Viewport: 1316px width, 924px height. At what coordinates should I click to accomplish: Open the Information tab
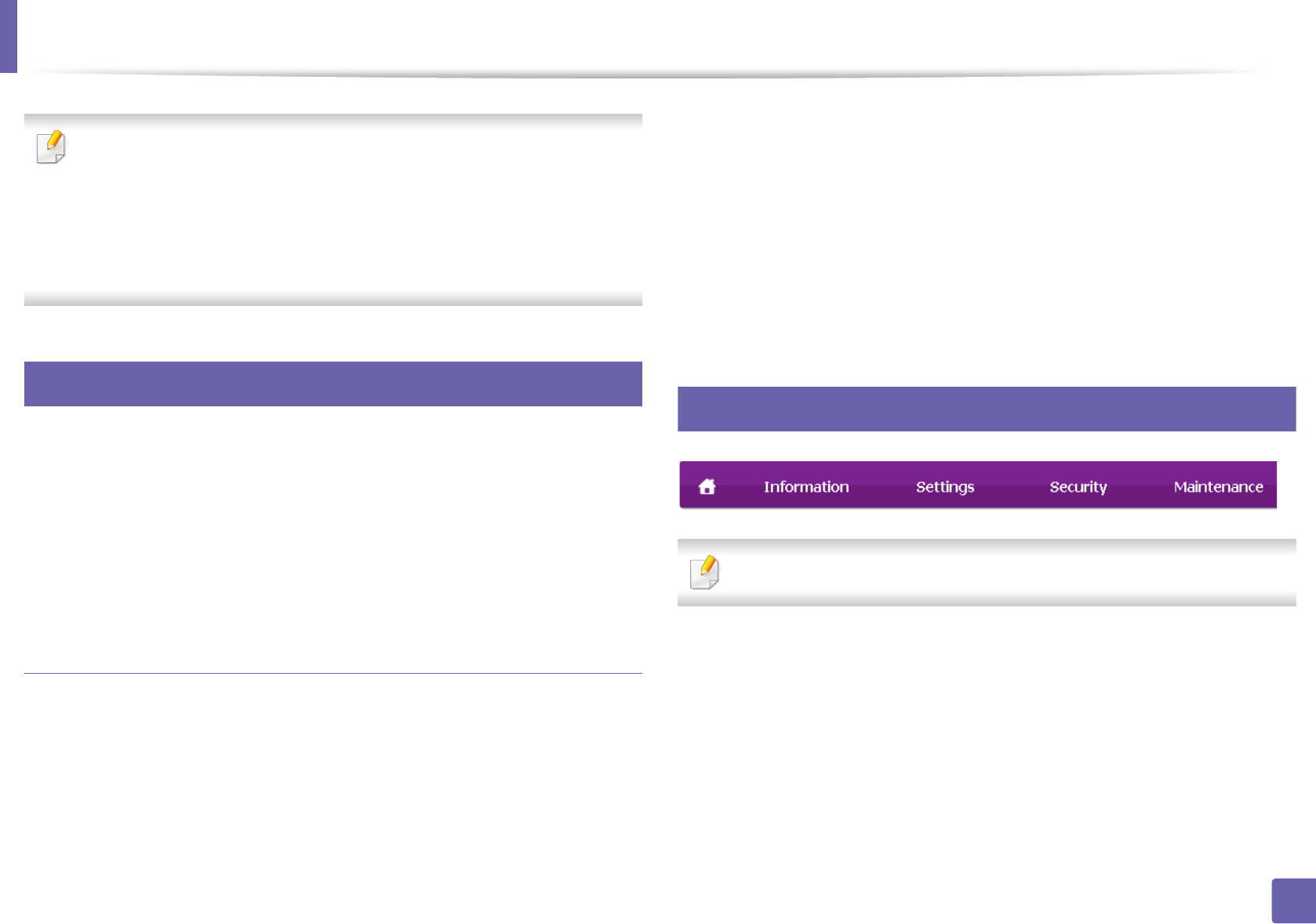806,486
